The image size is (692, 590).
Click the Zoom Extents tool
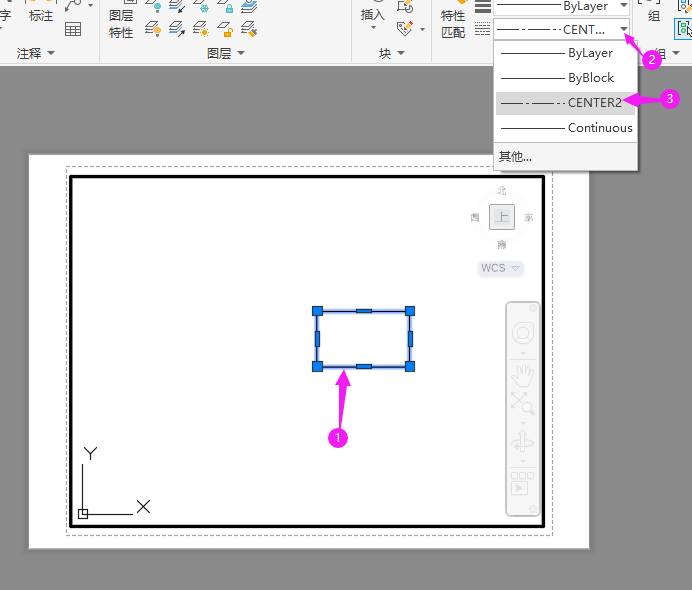(523, 403)
